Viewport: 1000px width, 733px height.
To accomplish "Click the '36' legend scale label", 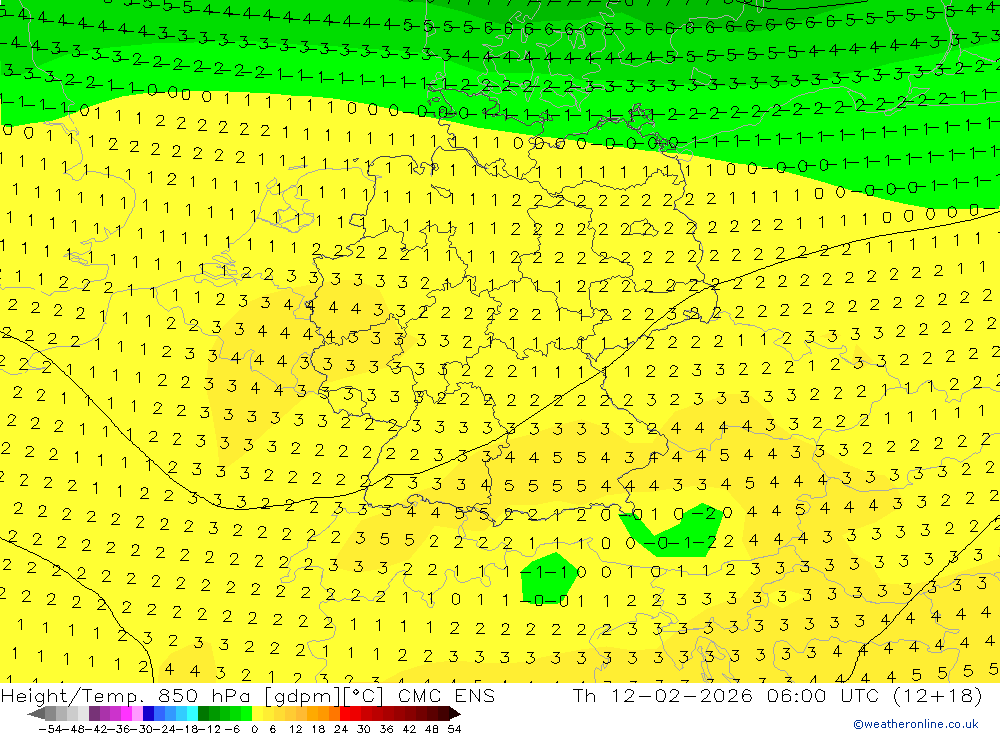I will click(386, 729).
